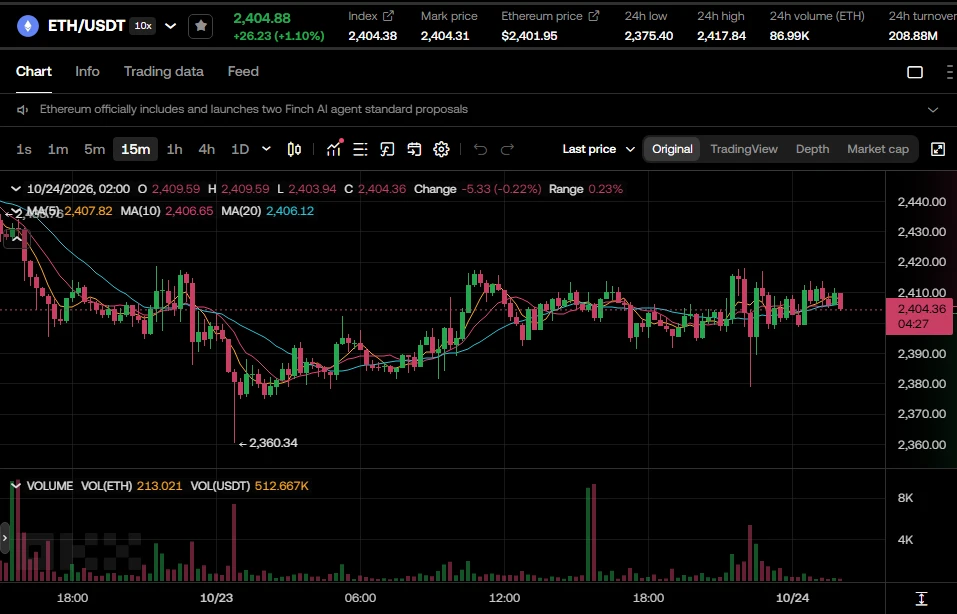
Task: Click the Ethereum coin logo
Action: click(27, 26)
